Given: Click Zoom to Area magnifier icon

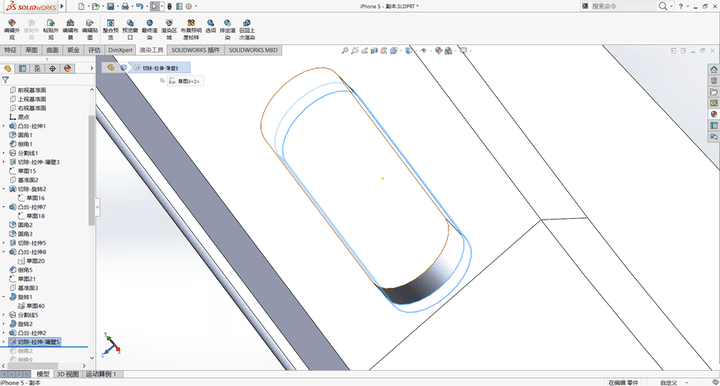Looking at the screenshot, I should point(354,50).
